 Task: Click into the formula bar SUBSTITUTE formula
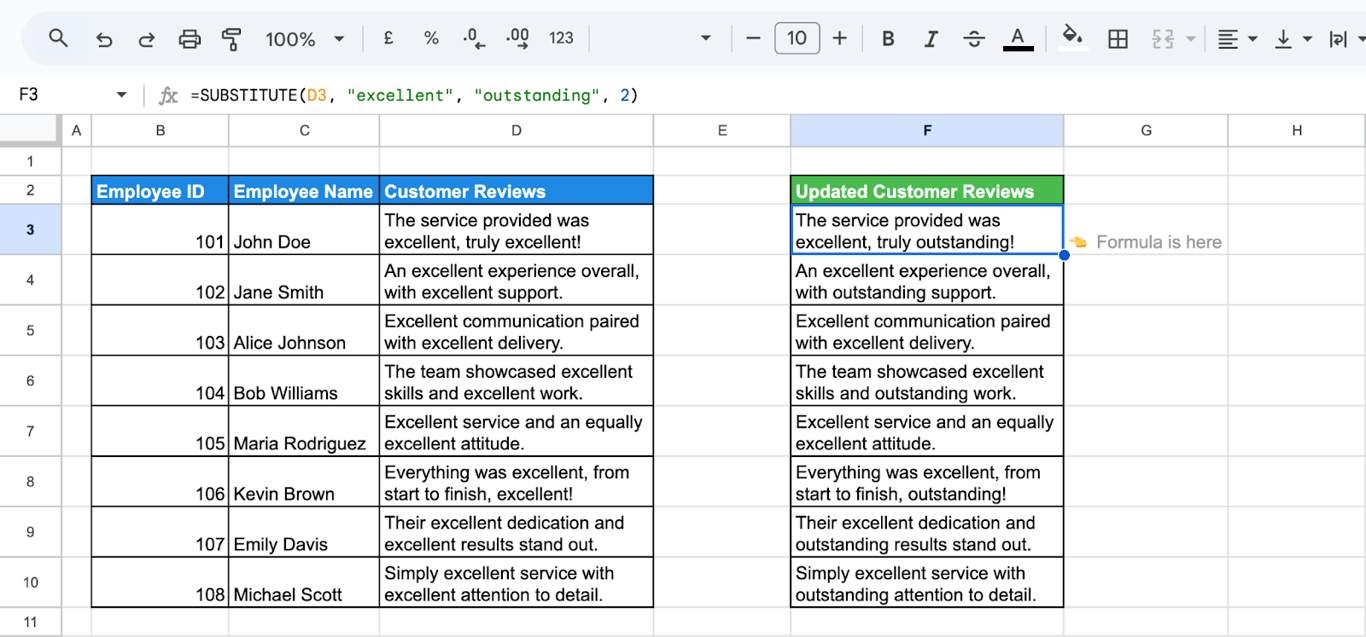pyautogui.click(x=414, y=95)
